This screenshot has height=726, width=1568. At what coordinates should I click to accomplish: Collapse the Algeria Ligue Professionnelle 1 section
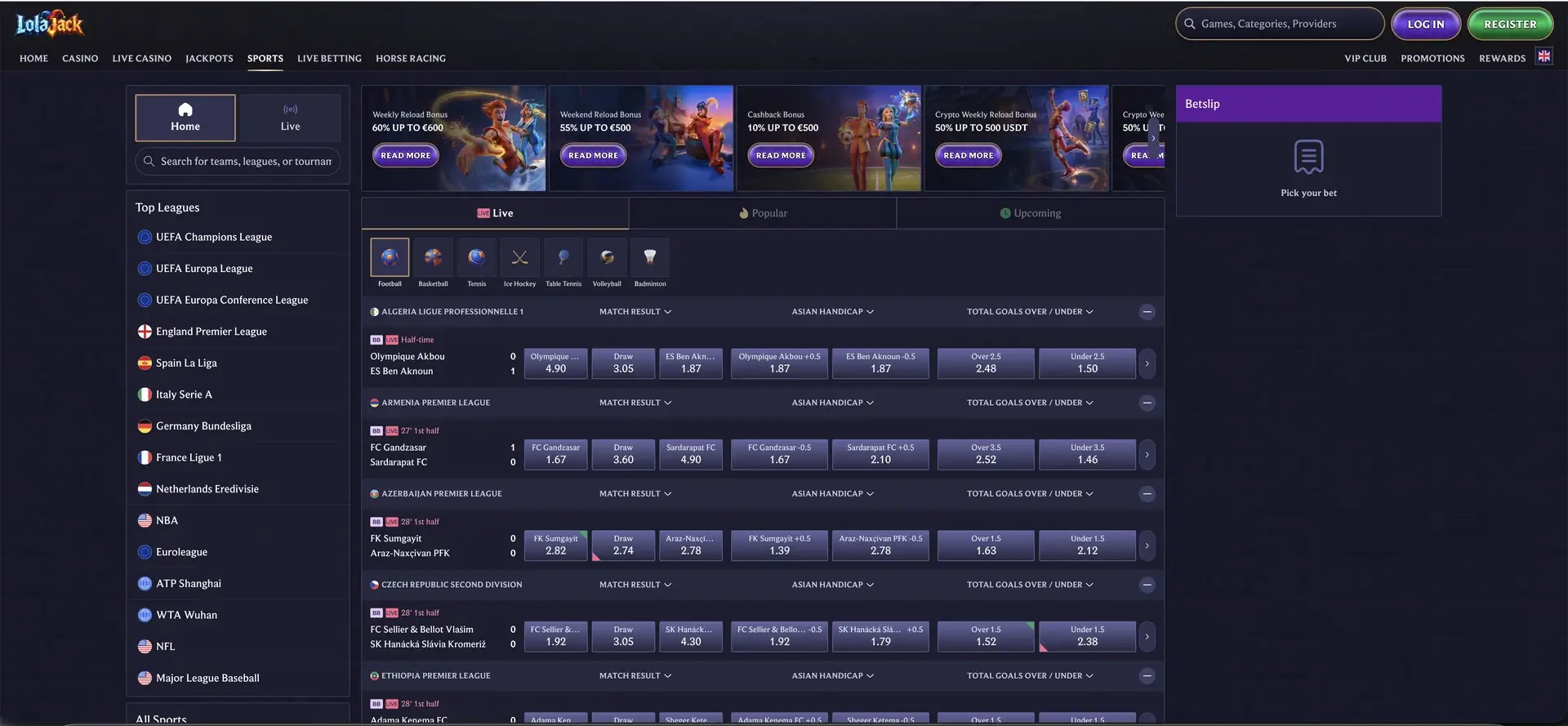pyautogui.click(x=1147, y=312)
